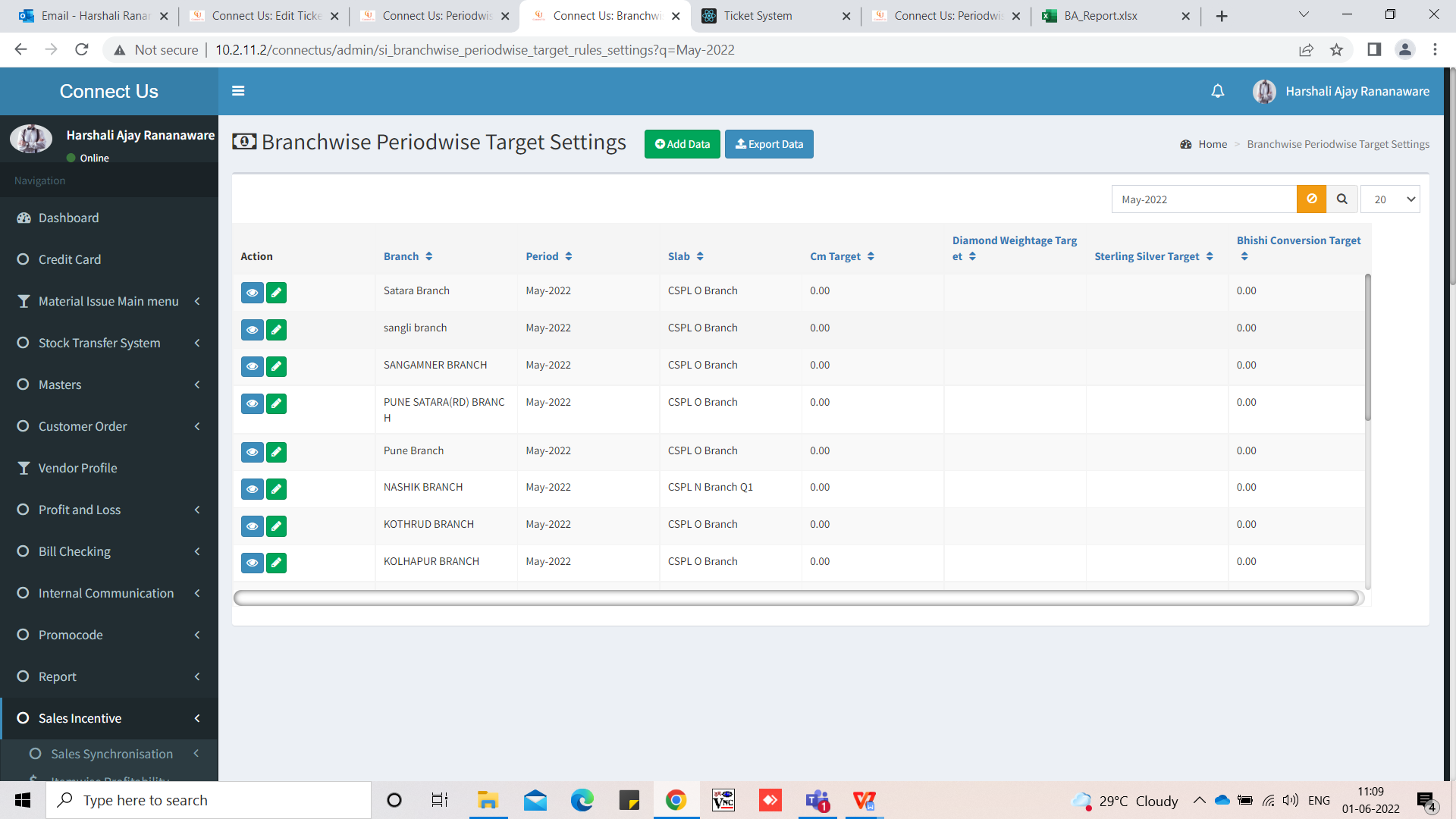View the PUNE SATARA(RD) BRANCH record
Screen dimensions: 1456x819
click(x=253, y=404)
